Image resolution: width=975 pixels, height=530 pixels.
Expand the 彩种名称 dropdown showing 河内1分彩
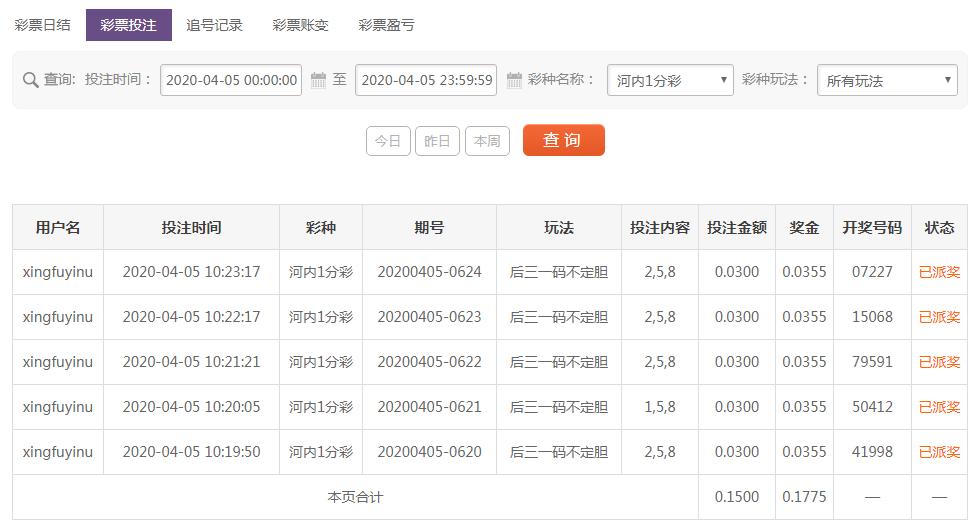click(x=670, y=80)
